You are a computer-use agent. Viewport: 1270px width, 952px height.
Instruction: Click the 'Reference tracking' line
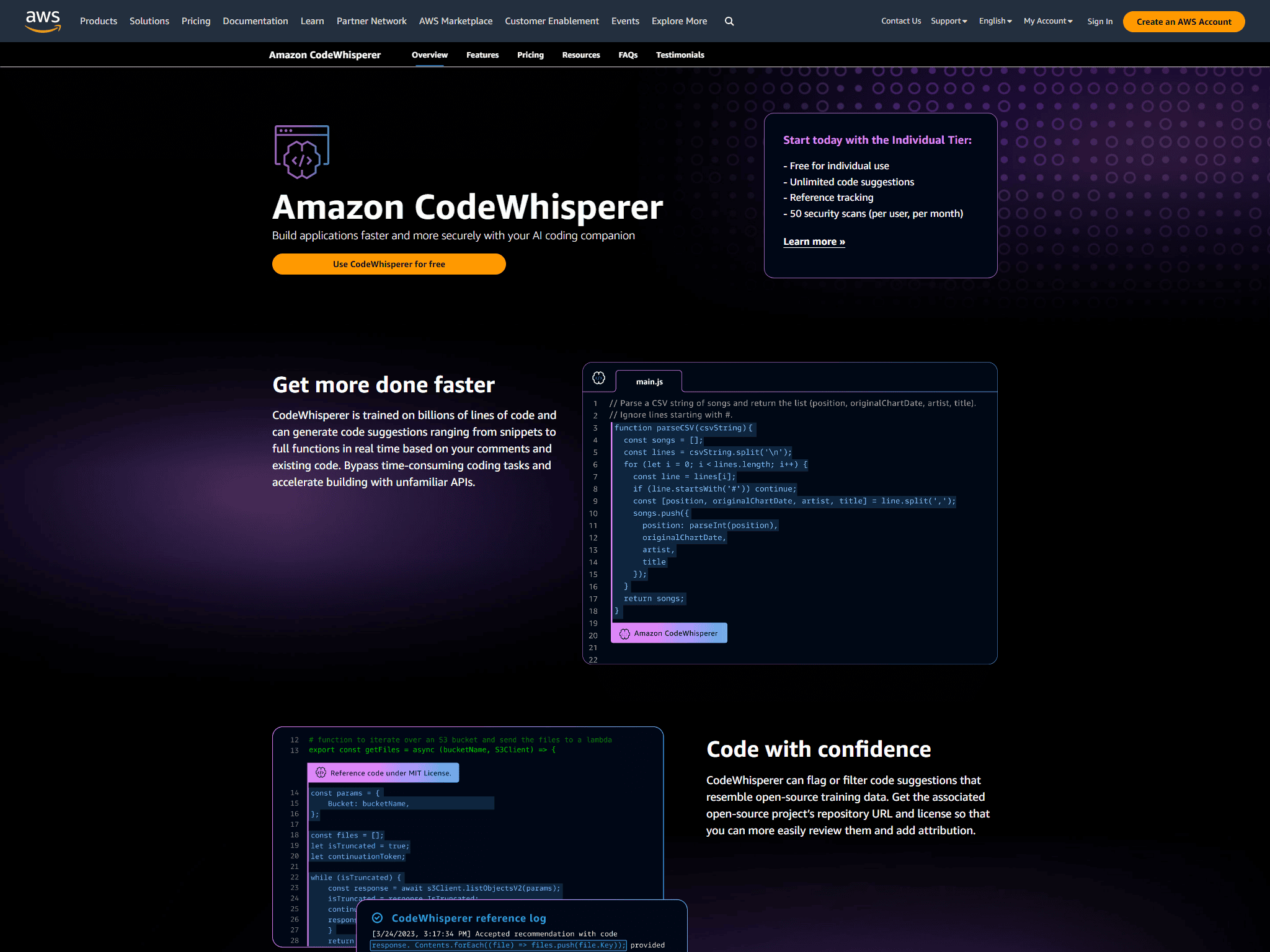coord(828,198)
